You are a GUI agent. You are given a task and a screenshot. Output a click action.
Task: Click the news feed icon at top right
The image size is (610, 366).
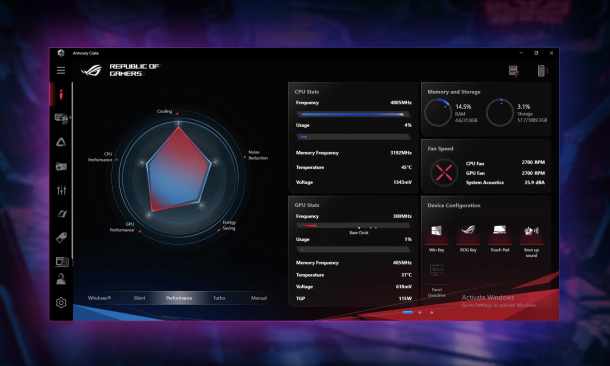click(x=514, y=71)
